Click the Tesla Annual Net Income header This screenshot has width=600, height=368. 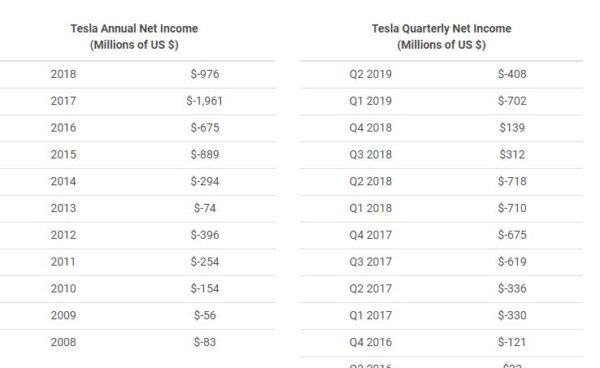coord(134,36)
